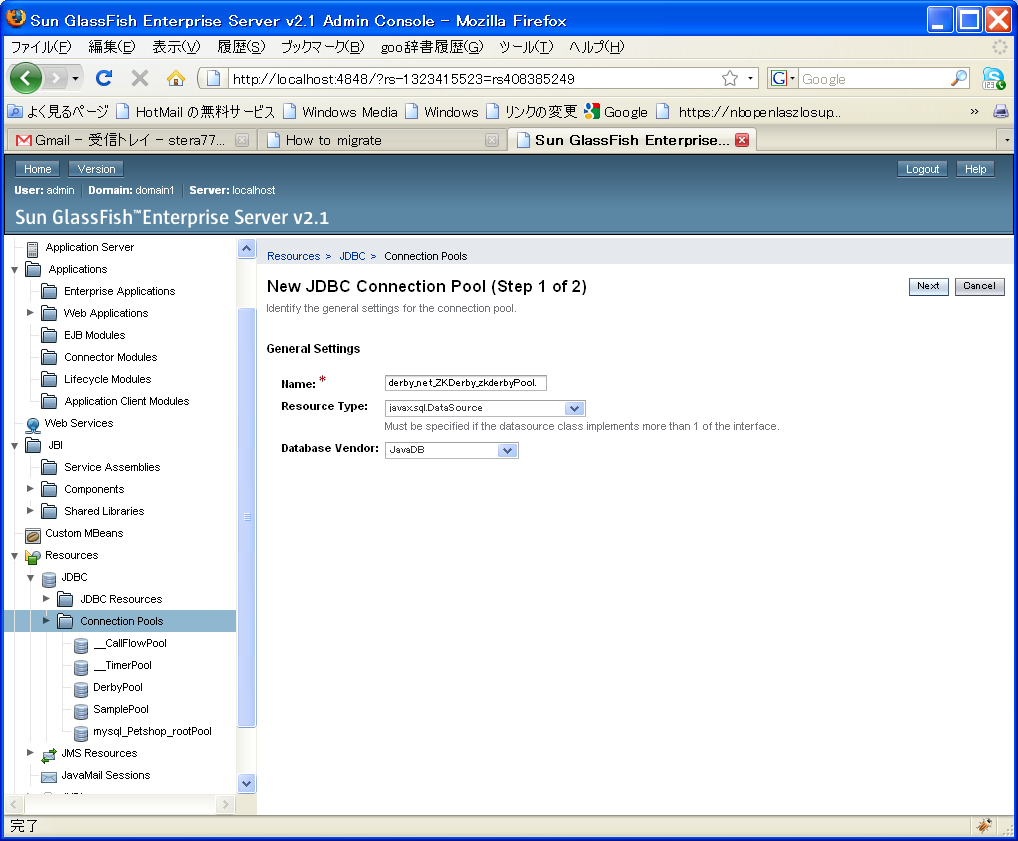
Task: Click the Gmail icon on first tab
Action: [23, 140]
